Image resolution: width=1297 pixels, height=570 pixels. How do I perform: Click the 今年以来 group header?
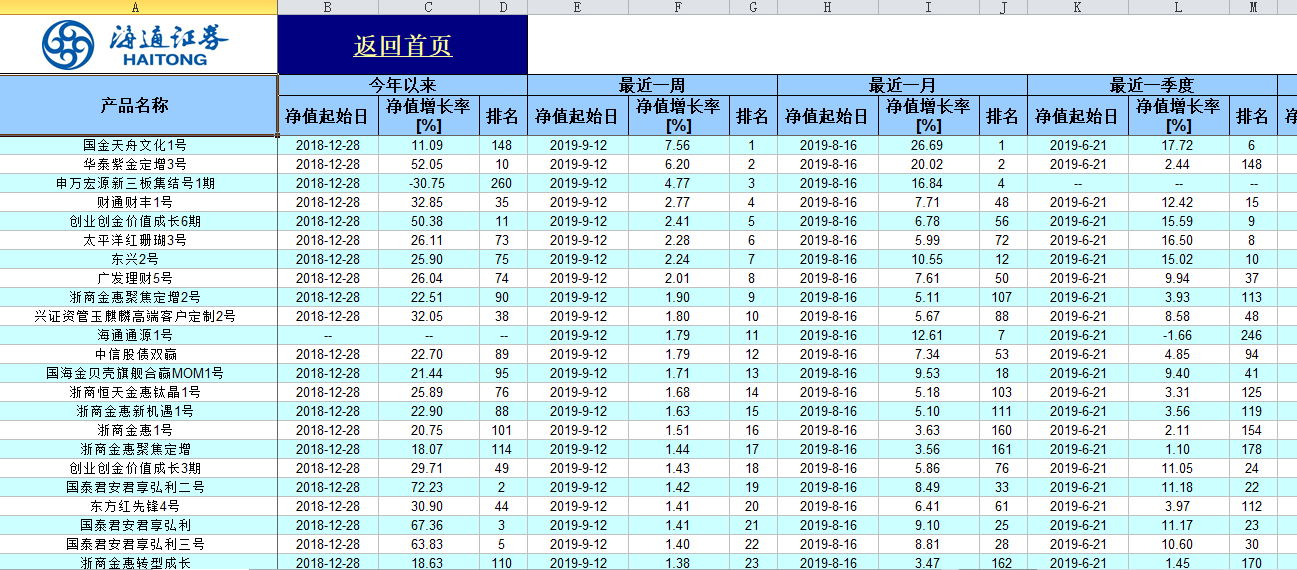point(402,85)
